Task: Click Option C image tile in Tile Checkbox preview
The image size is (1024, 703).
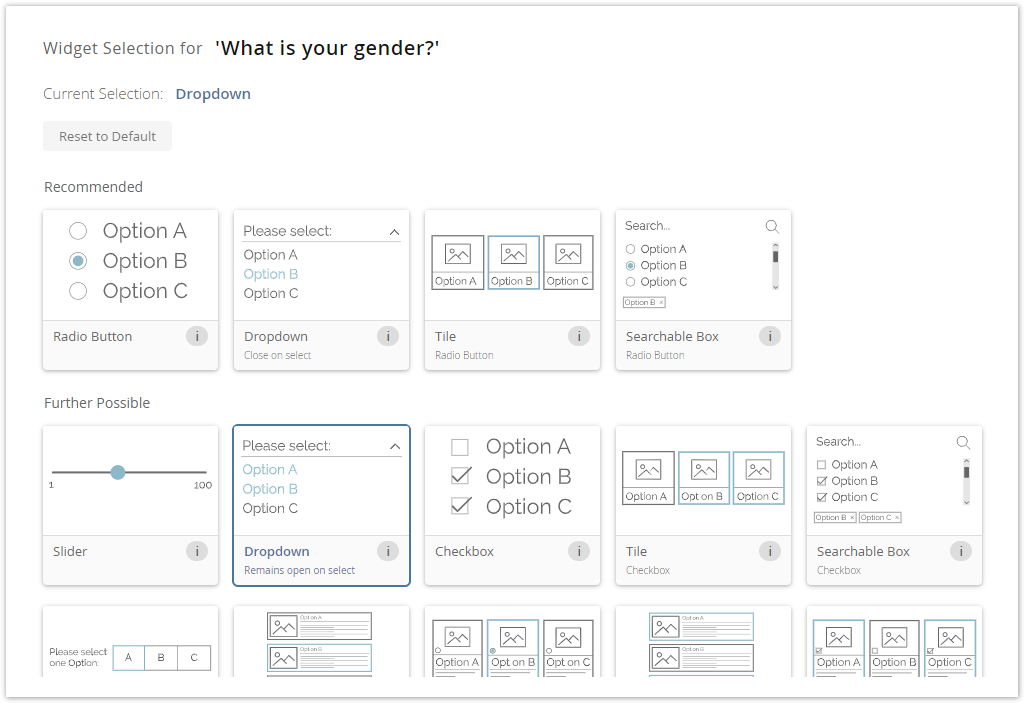Action: pyautogui.click(x=758, y=478)
